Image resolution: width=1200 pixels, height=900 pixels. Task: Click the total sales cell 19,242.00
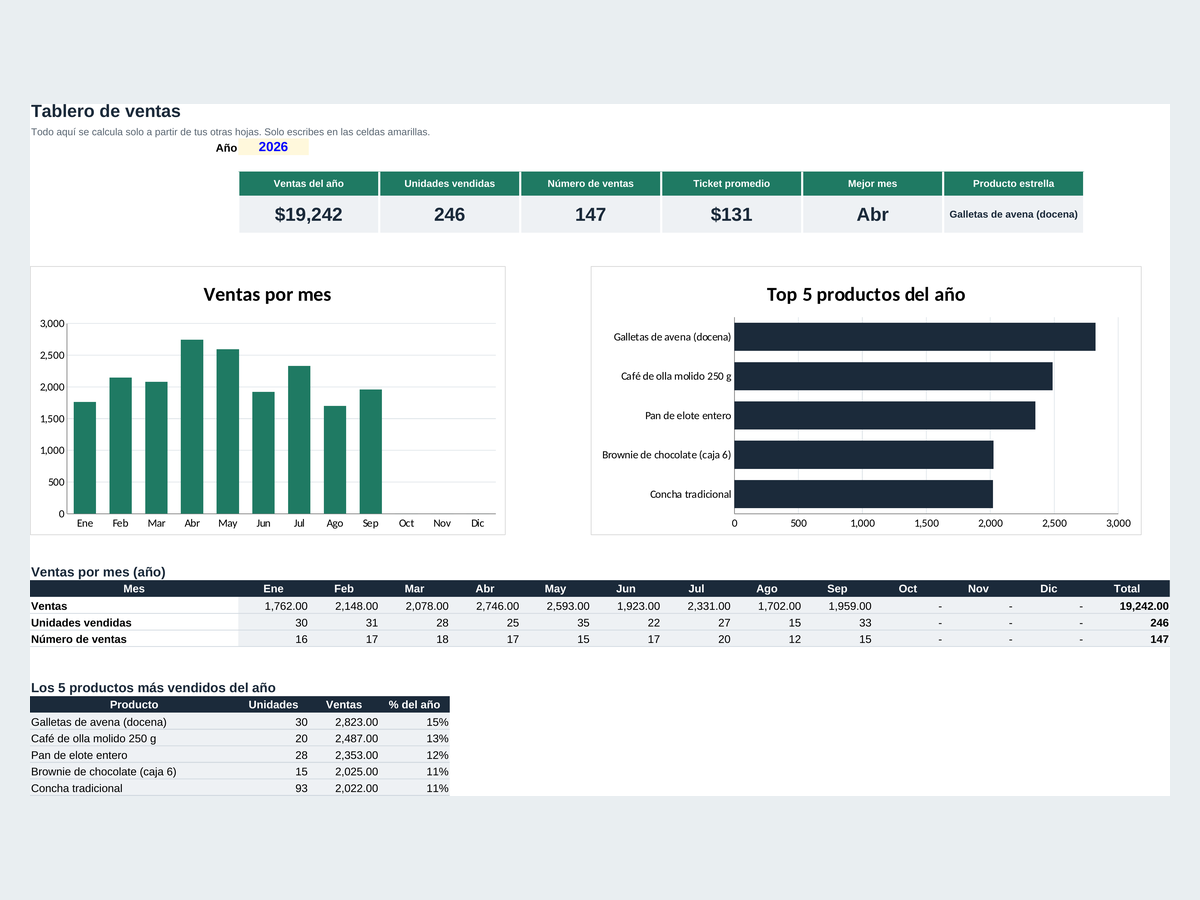point(1127,606)
